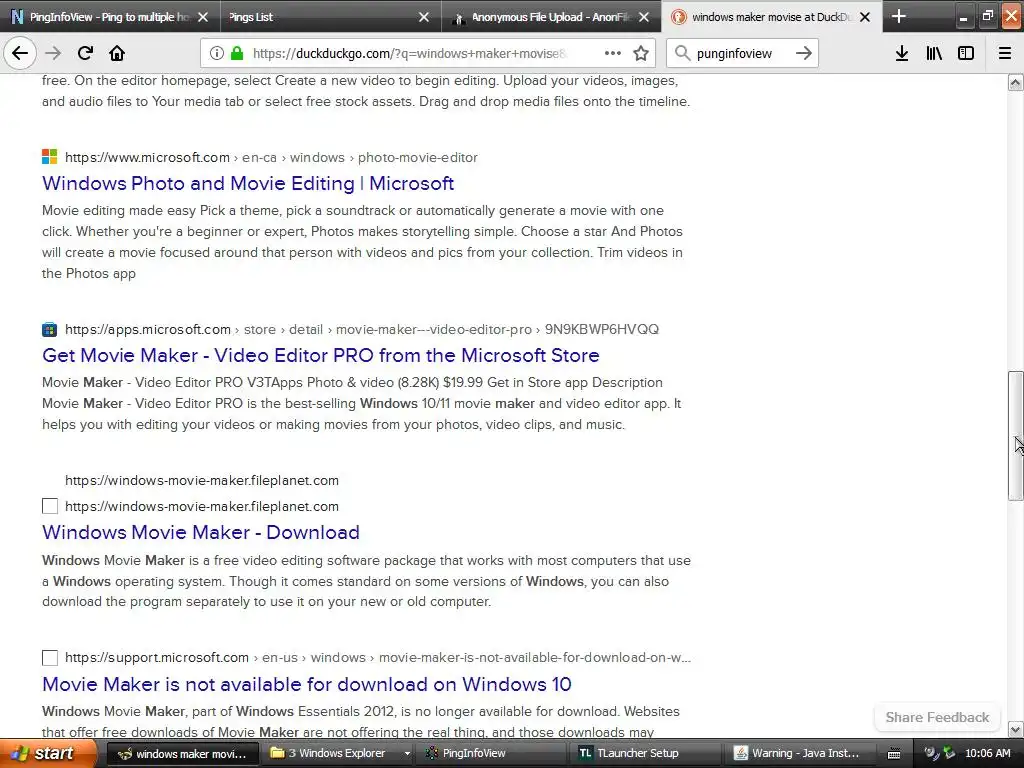Open the downloads panel
The height and width of the screenshot is (768, 1024).
point(902,53)
